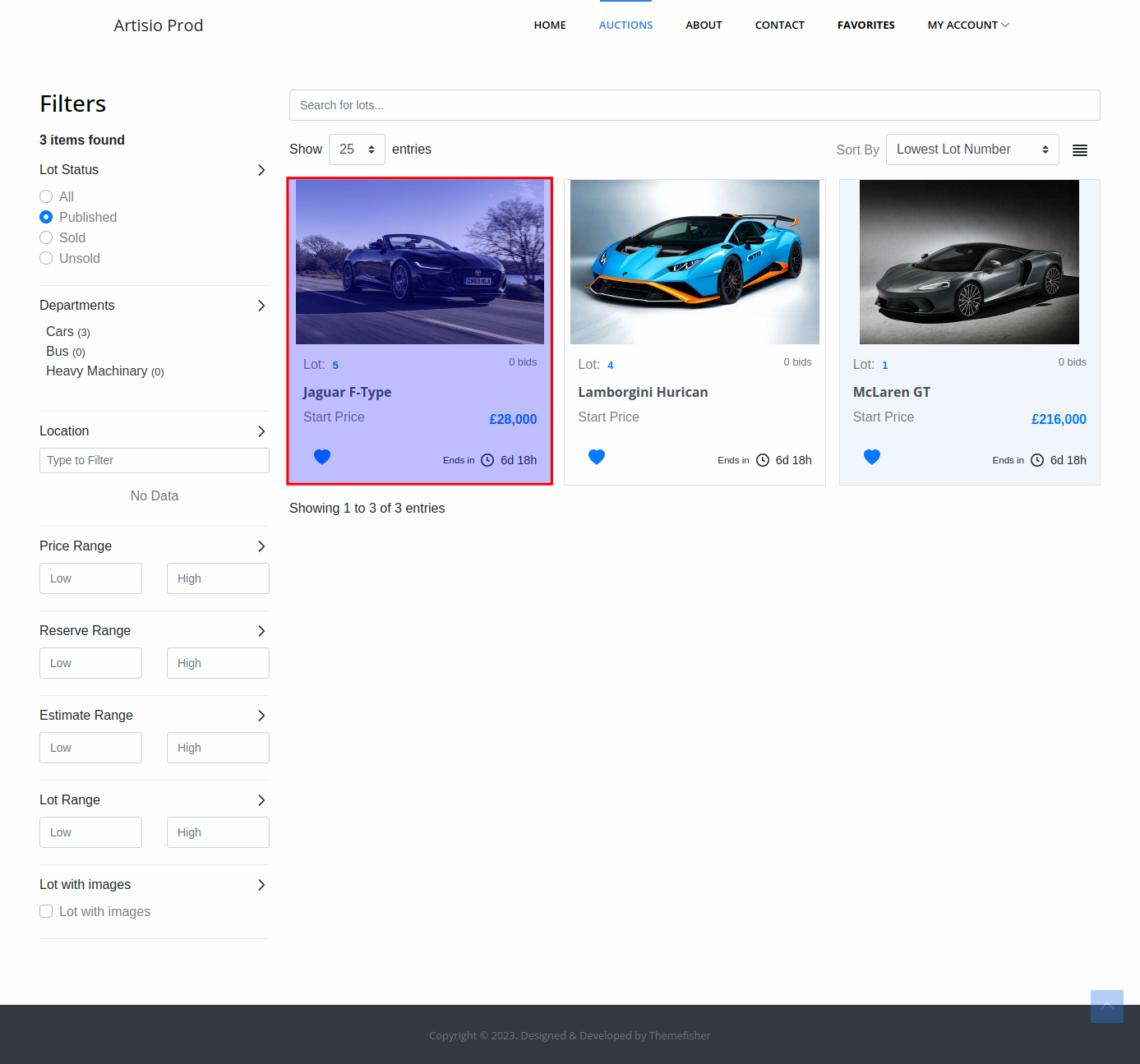Open the Lamborgini Hurican lot title

(643, 392)
